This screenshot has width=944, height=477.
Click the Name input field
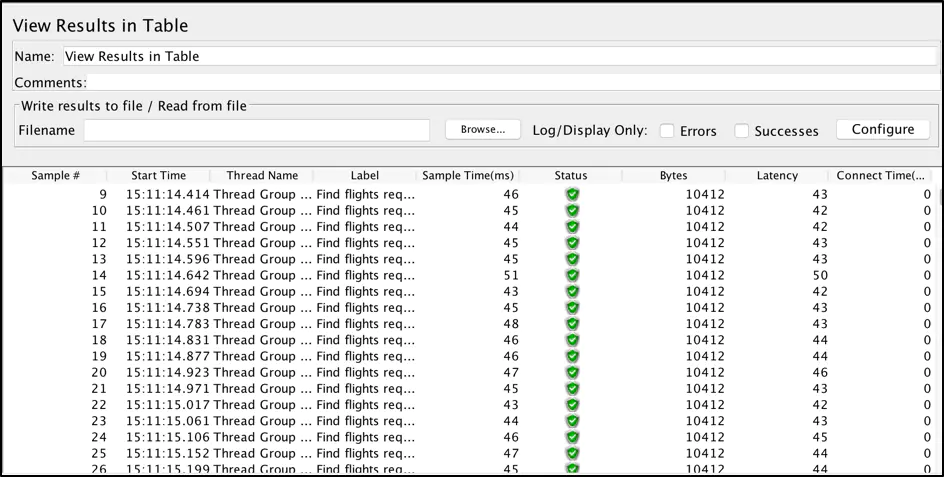[x=500, y=57]
